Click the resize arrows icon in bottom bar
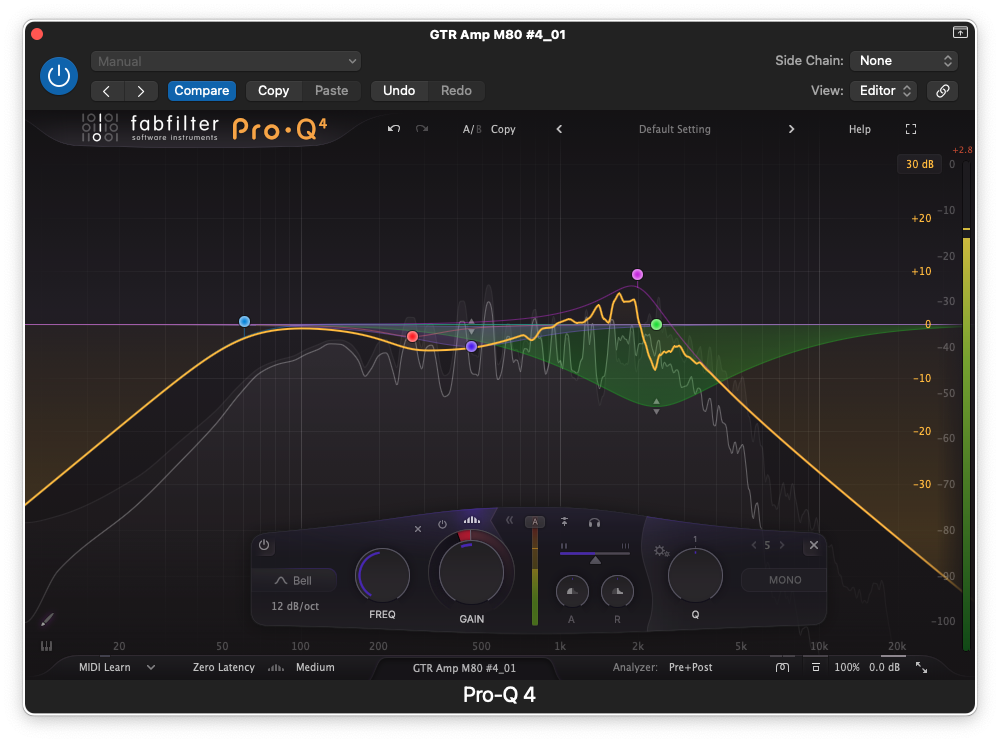The image size is (1000, 743). tap(921, 667)
